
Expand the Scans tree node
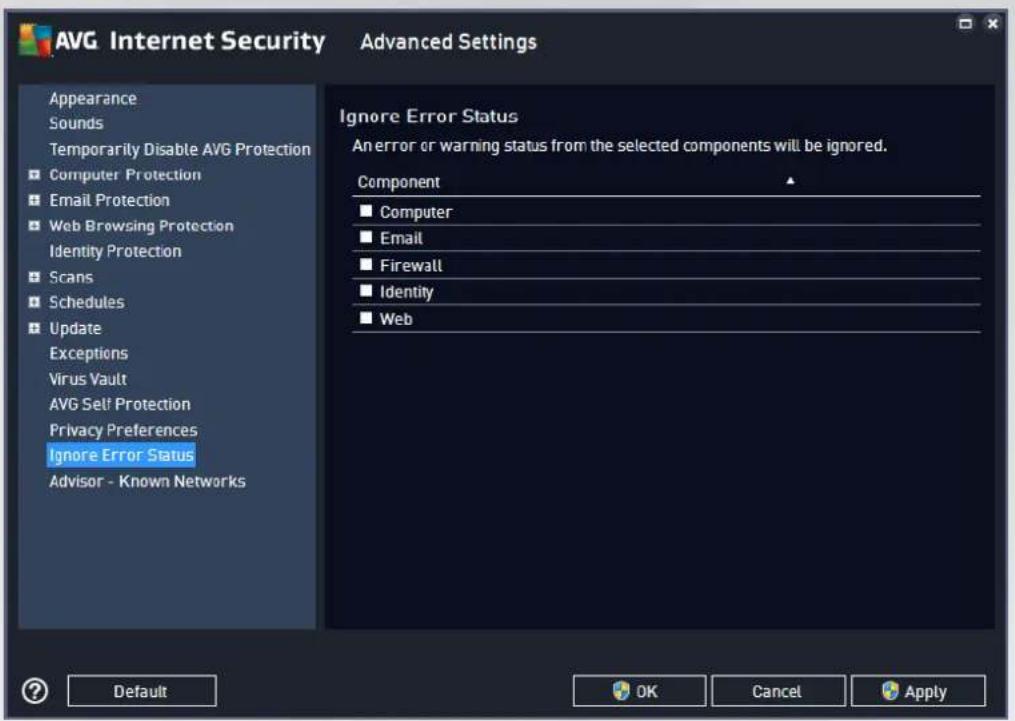34,277
